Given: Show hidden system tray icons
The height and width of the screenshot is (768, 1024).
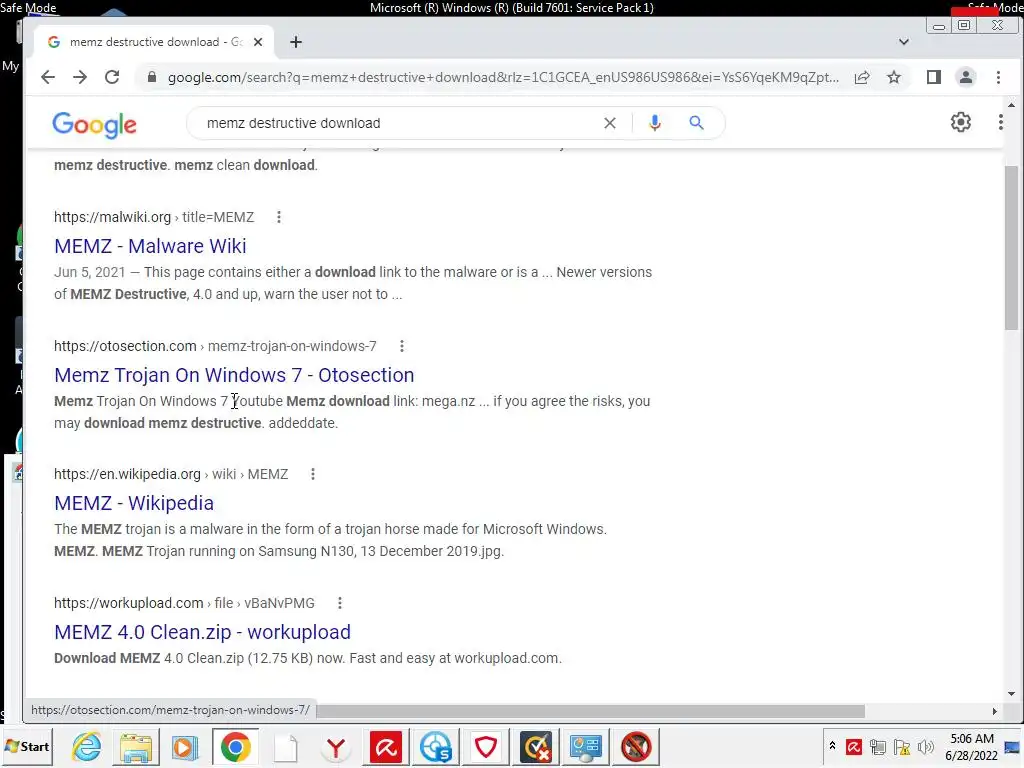Looking at the screenshot, I should (832, 746).
